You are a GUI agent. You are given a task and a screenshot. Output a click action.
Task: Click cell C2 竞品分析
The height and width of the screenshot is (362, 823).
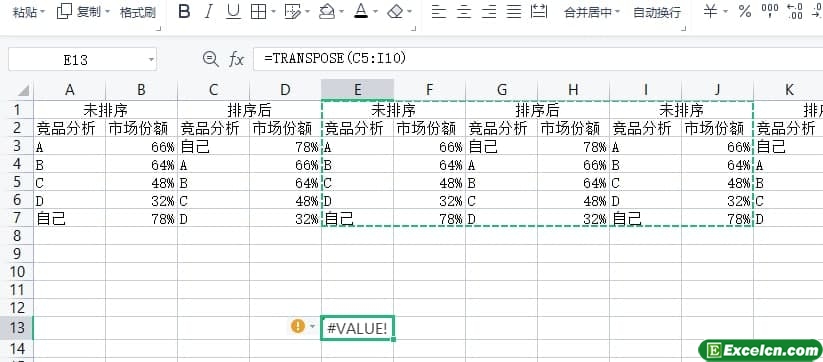click(213, 129)
